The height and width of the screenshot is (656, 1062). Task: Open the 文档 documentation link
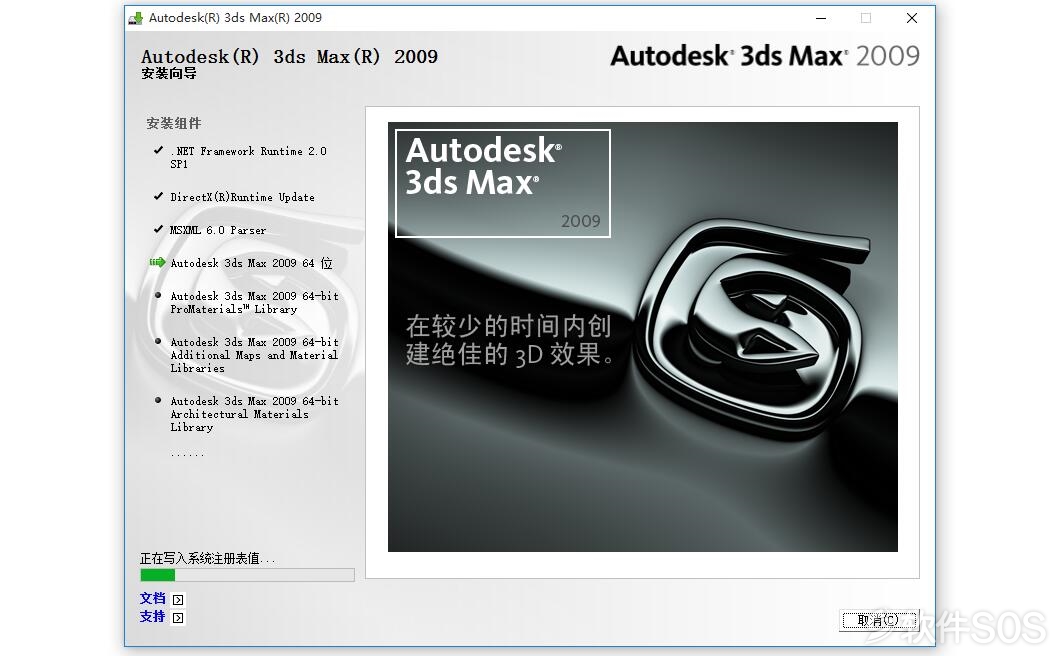point(152,598)
